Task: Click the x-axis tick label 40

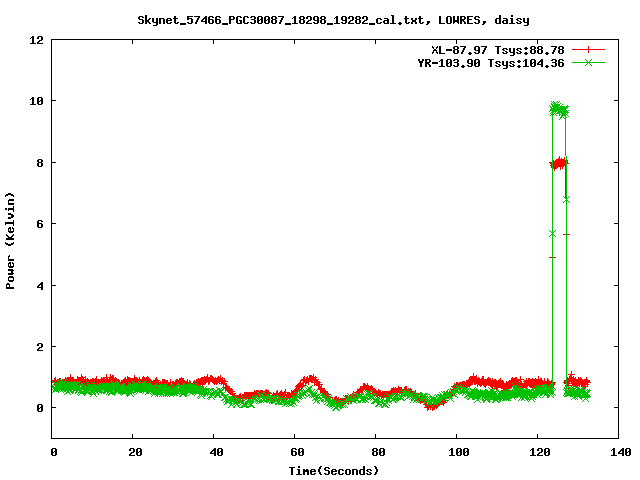Action: (216, 452)
